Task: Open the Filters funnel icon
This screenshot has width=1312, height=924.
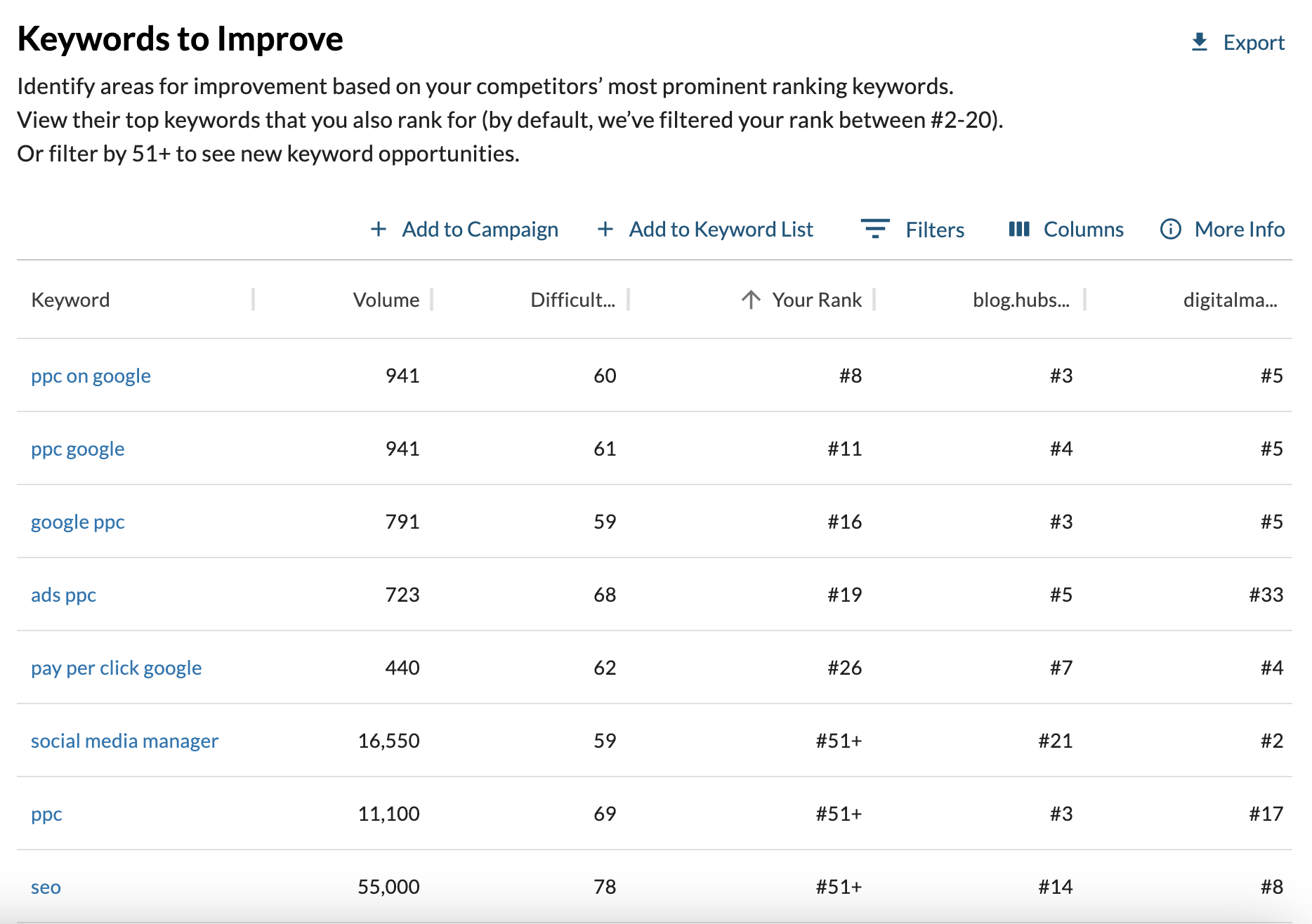Action: pos(875,229)
